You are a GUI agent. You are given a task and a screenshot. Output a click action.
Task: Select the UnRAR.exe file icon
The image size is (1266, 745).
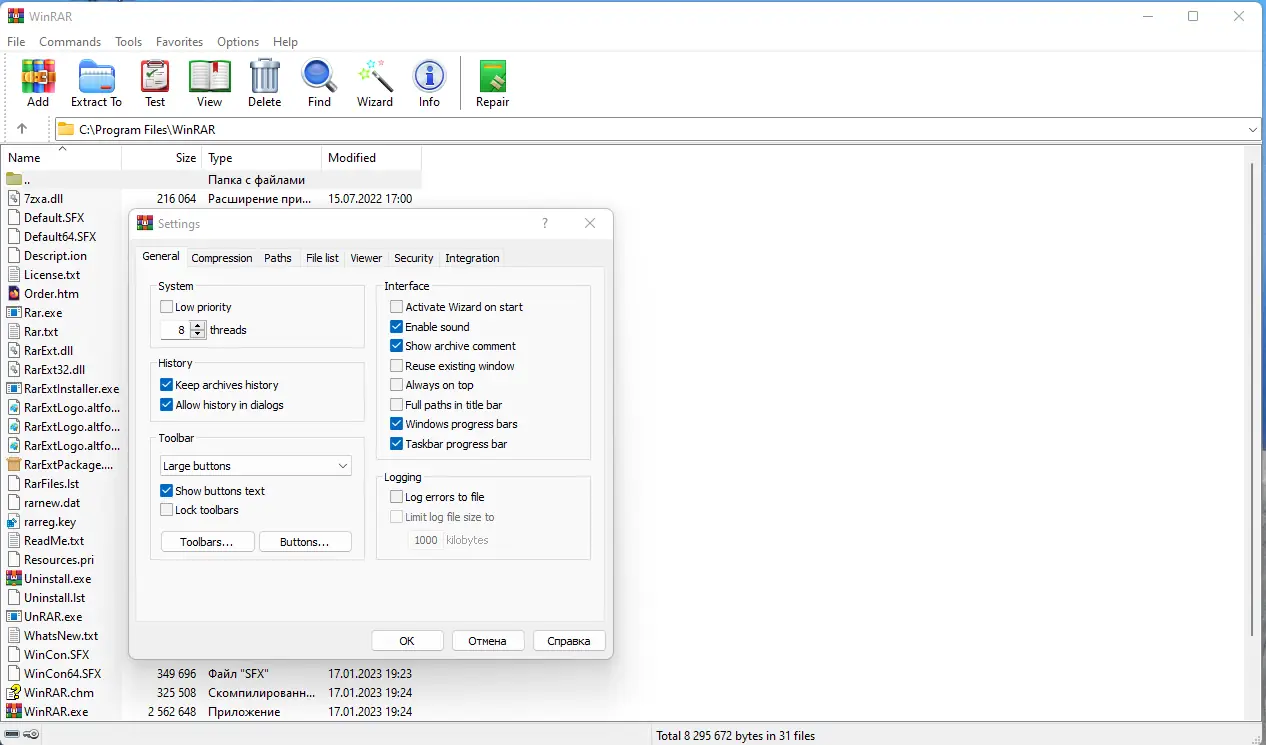[x=14, y=617]
